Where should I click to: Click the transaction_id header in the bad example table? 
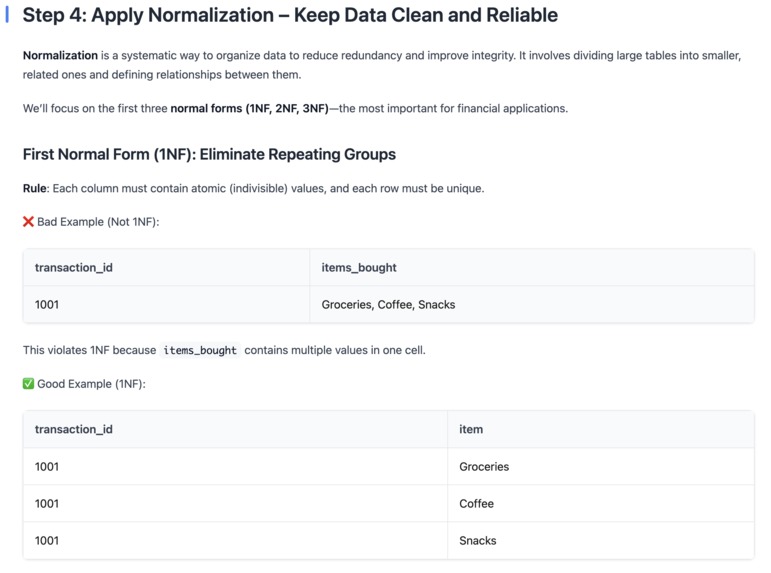coord(74,268)
